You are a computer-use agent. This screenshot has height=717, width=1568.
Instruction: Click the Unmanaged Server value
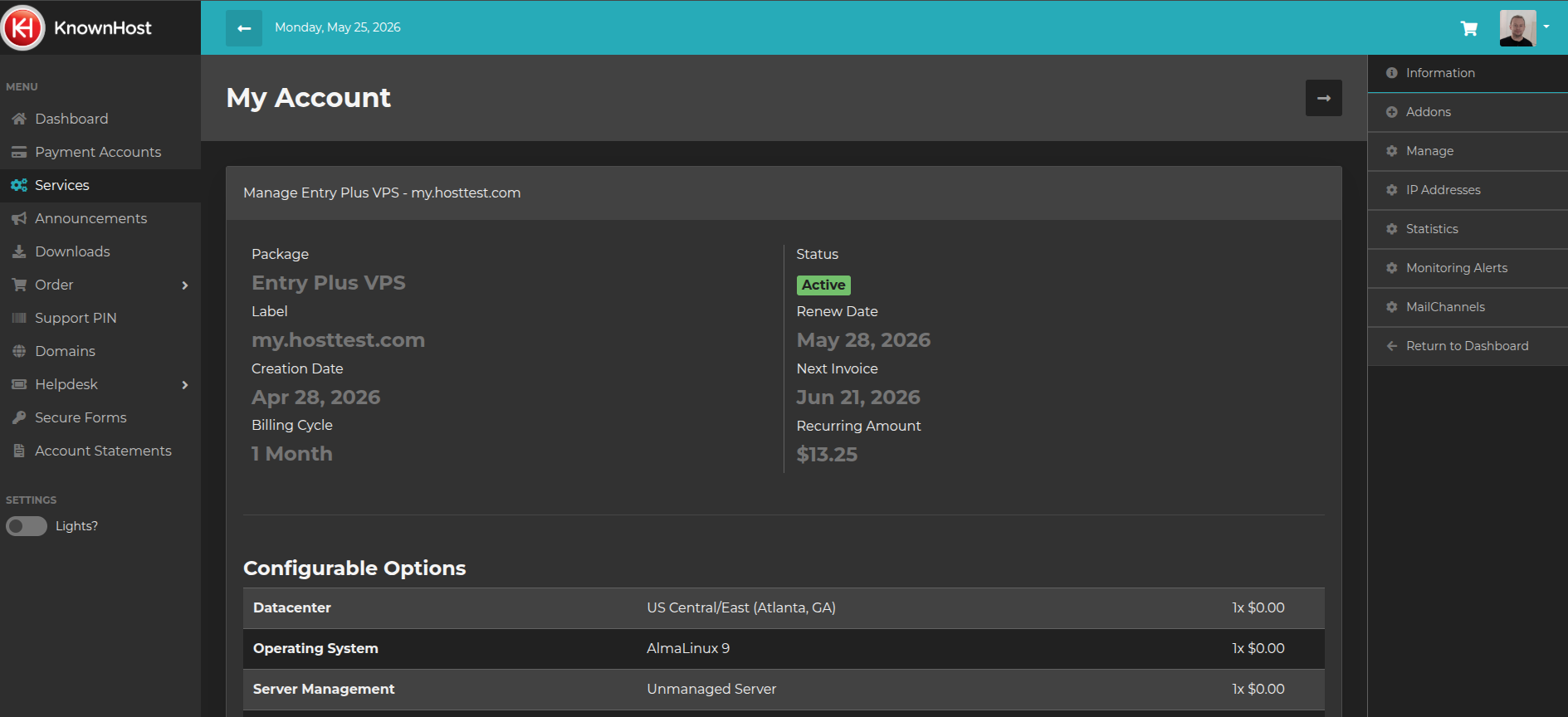(711, 690)
